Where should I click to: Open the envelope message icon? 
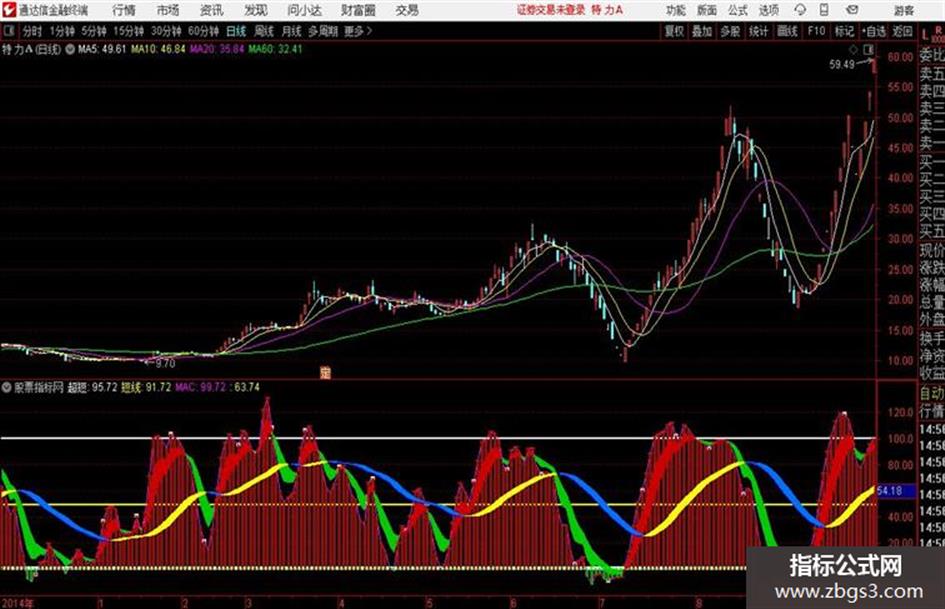click(852, 10)
